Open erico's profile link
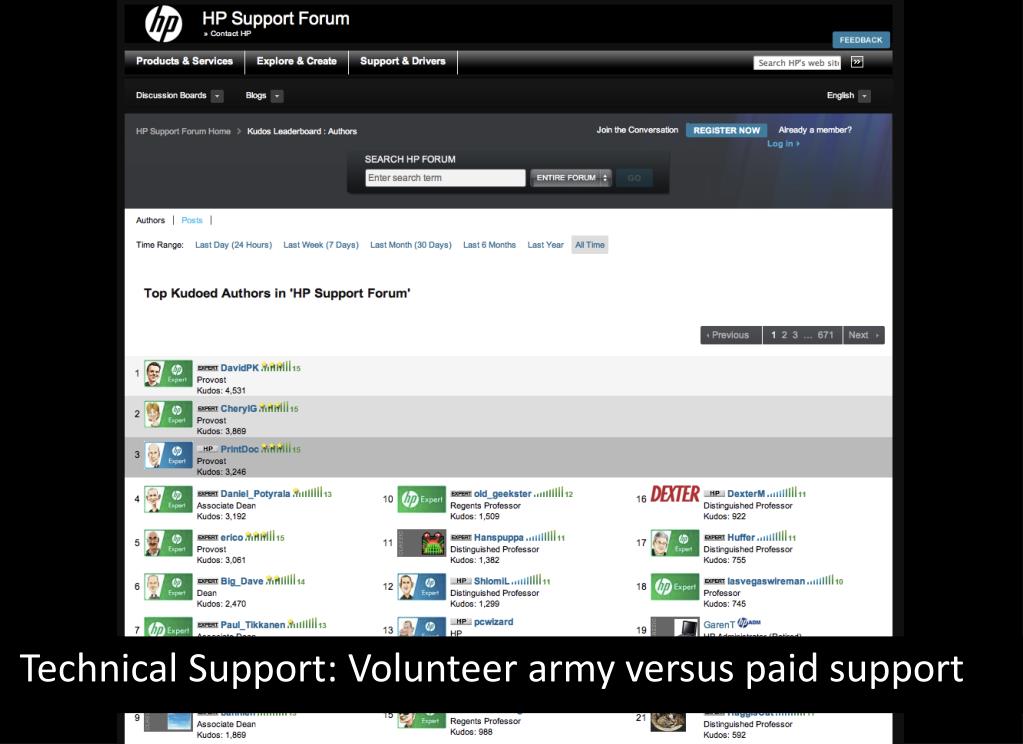This screenshot has height=744, width=1023. [232, 537]
